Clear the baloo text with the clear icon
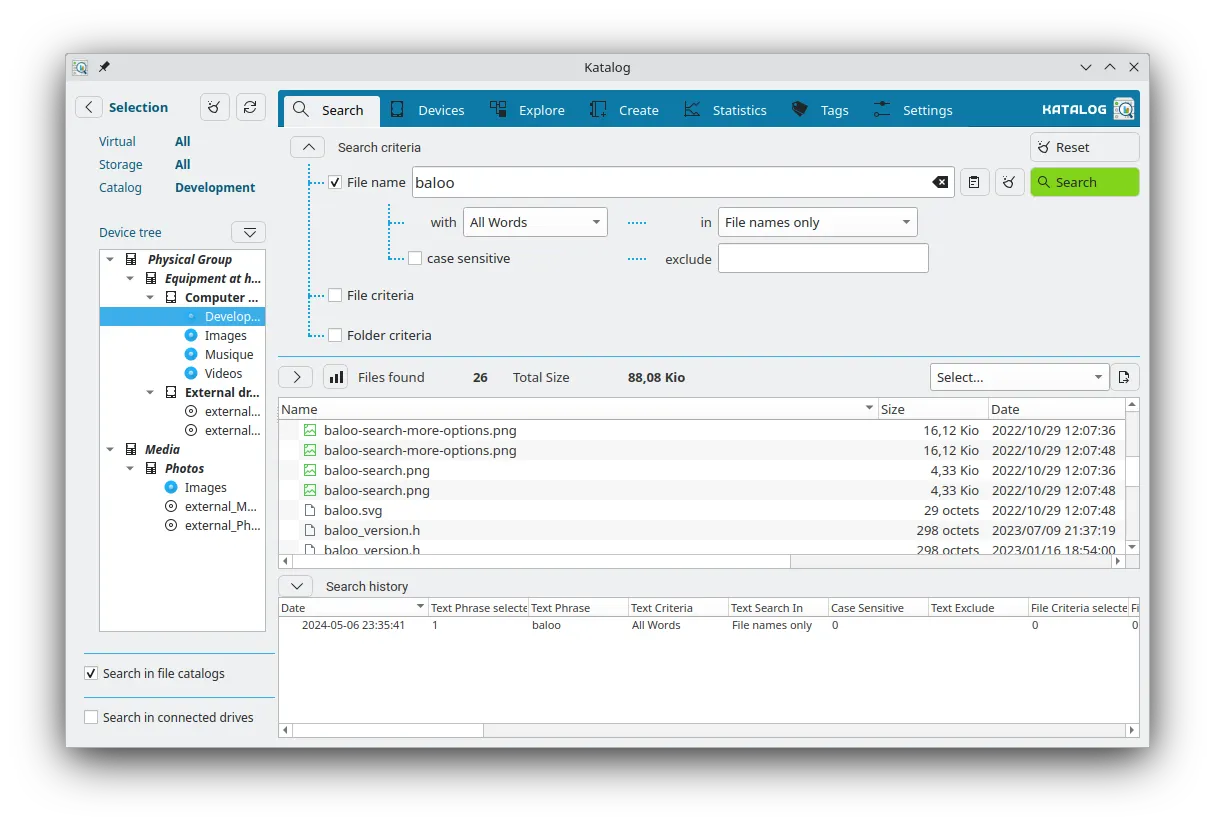1216x826 pixels. point(940,182)
